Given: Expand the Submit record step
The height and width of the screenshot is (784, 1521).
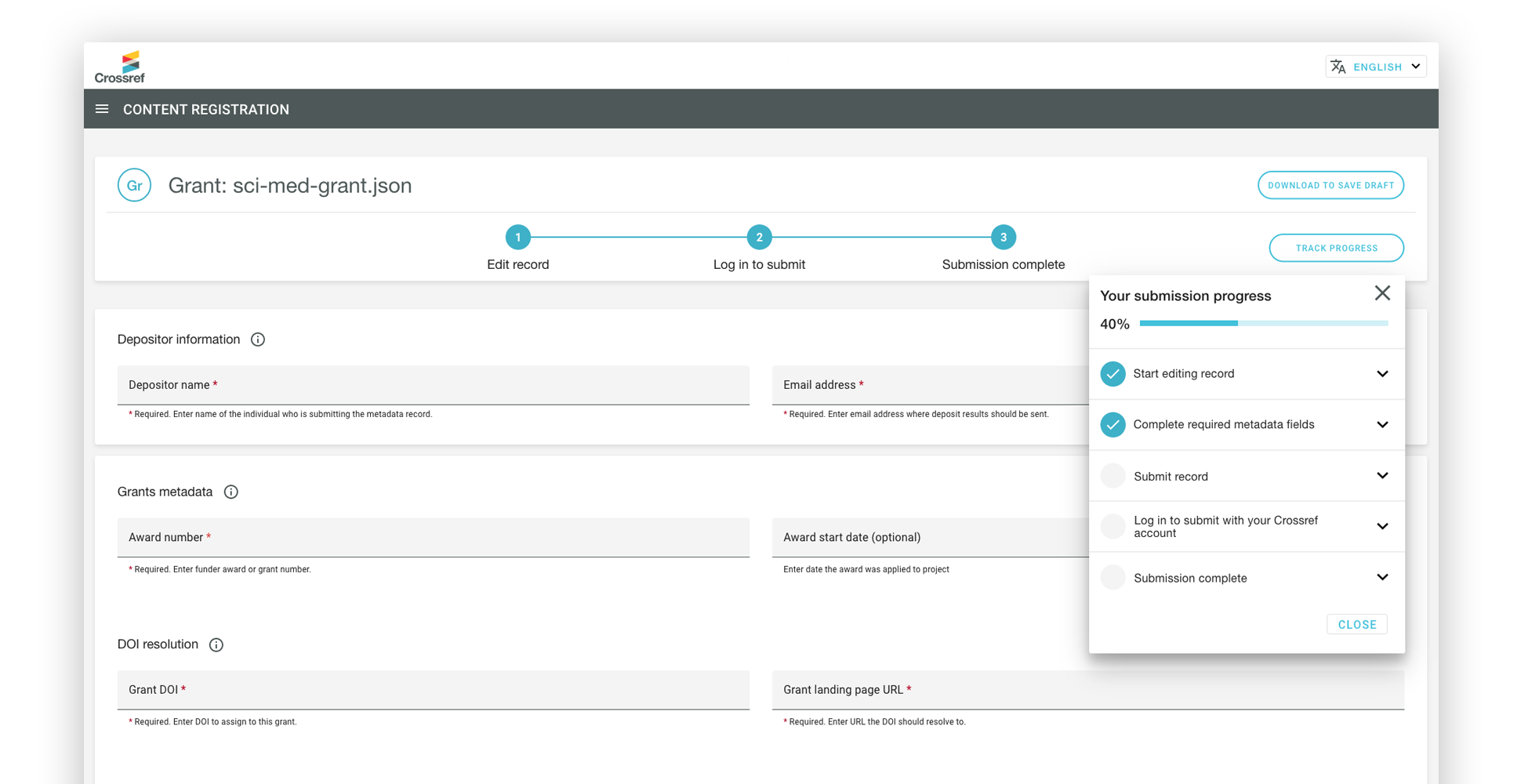Looking at the screenshot, I should click(1381, 476).
